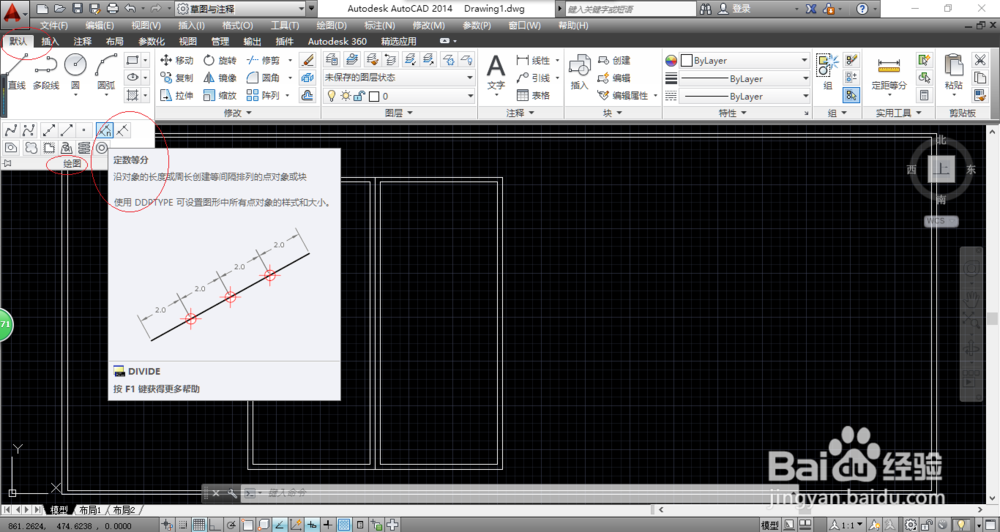
Task: Click the Plot/Print icon in quick access toolbar
Action: (113, 9)
